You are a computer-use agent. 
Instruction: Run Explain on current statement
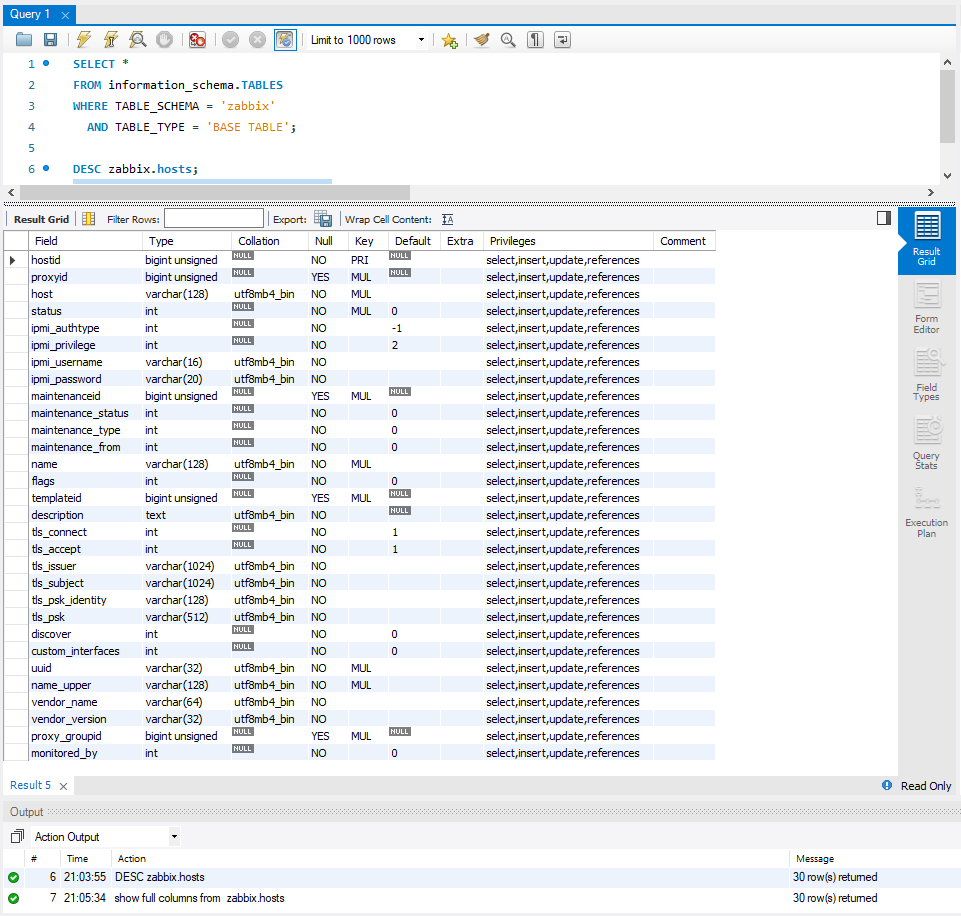[x=138, y=40]
